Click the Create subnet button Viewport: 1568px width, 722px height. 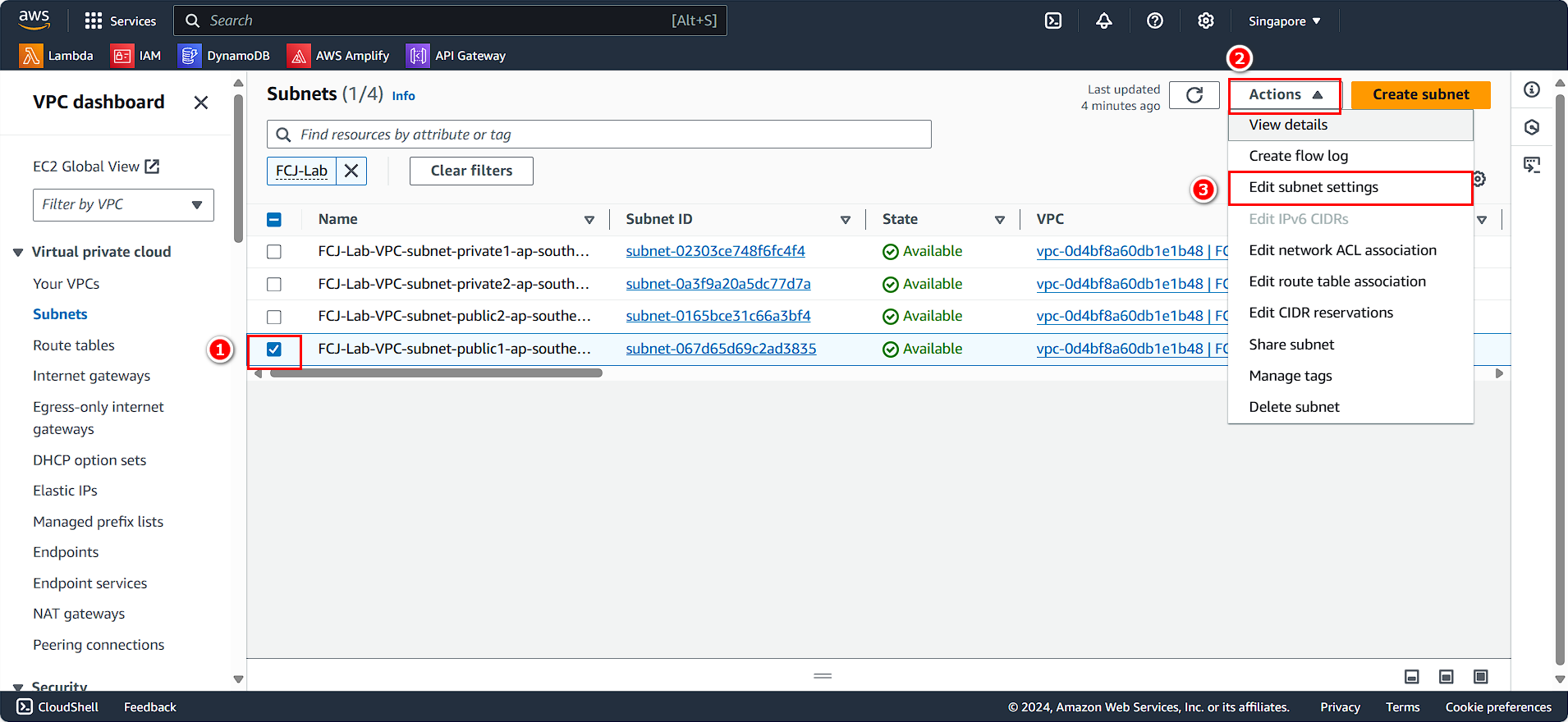click(1421, 95)
